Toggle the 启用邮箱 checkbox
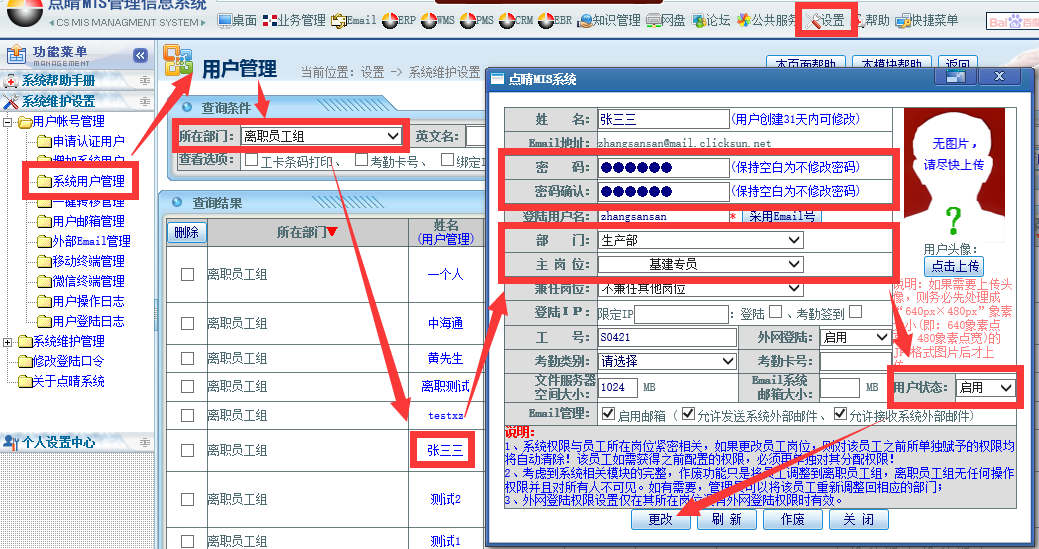Image resolution: width=1039 pixels, height=549 pixels. point(608,413)
